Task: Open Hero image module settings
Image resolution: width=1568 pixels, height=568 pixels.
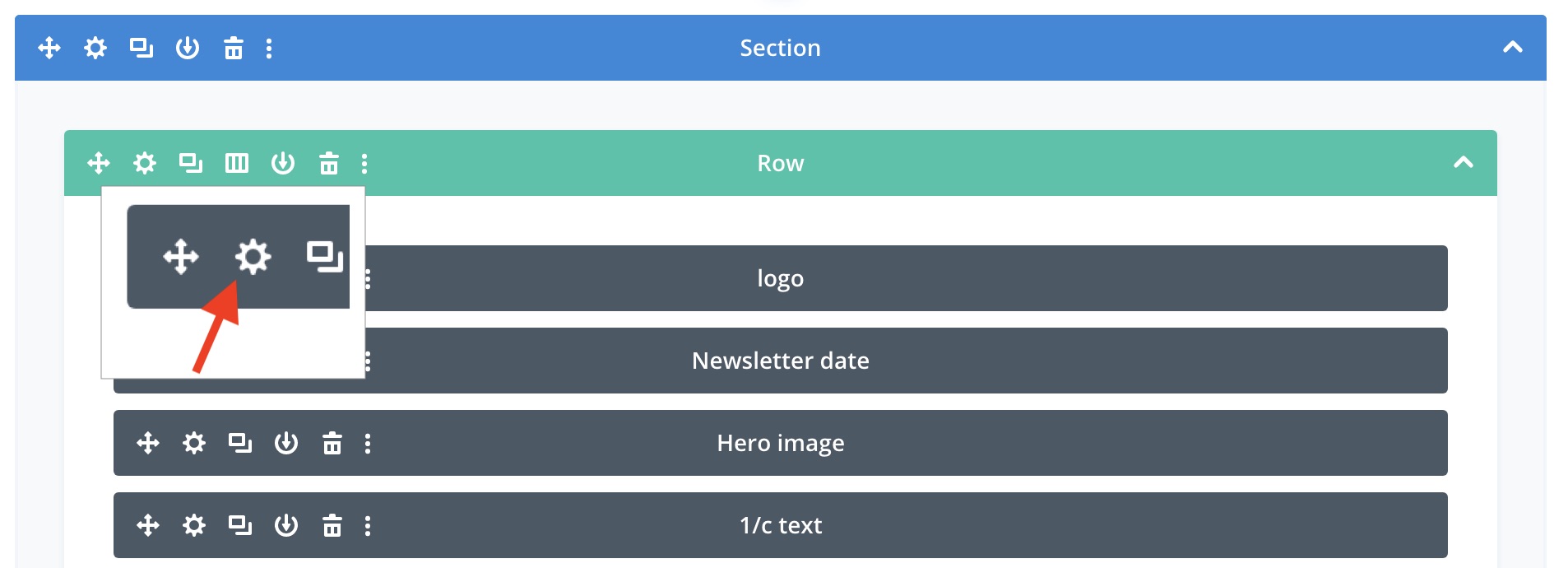Action: coord(194,443)
